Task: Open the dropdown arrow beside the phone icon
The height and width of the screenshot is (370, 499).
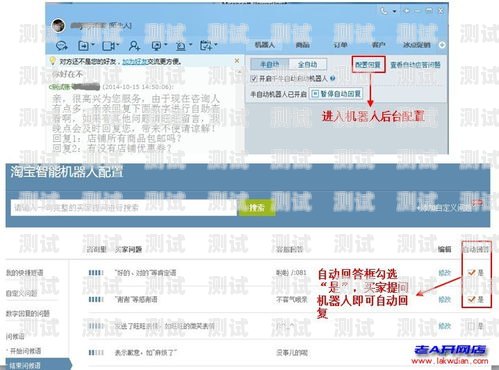Action: 394,11
